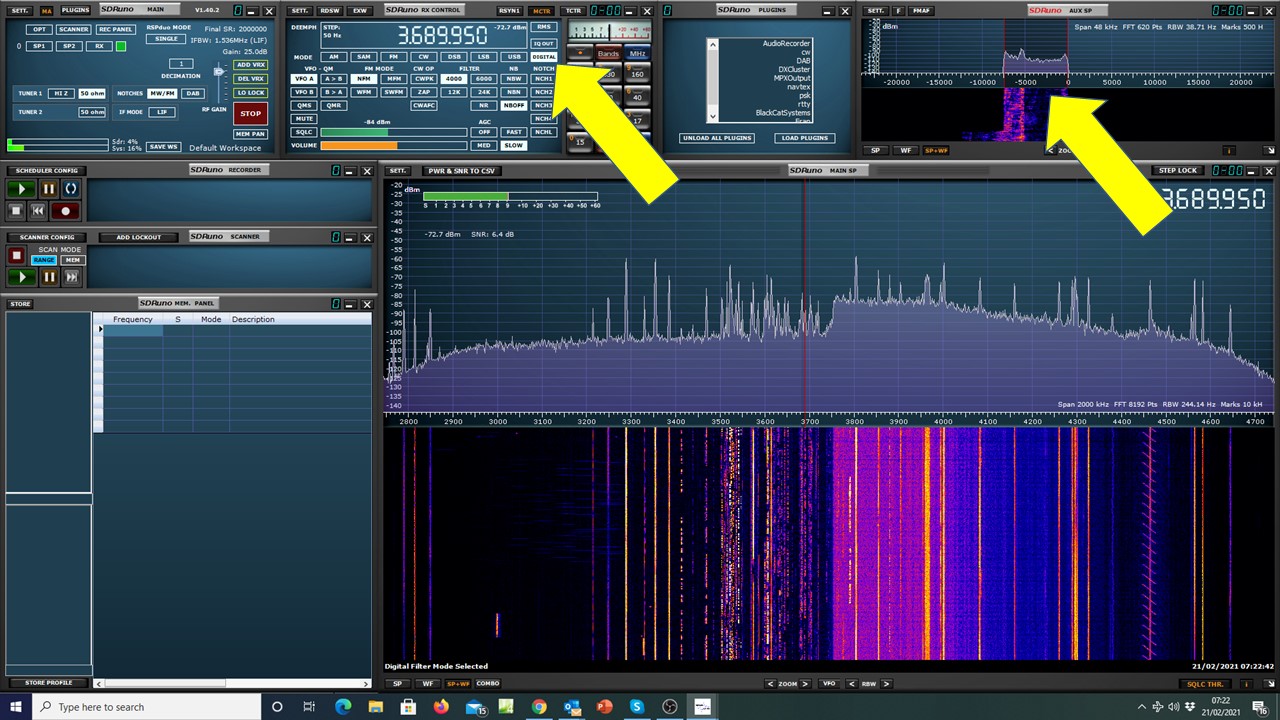This screenshot has width=1280, height=720.
Task: Open Scanner Config settings
Action: tap(47, 237)
